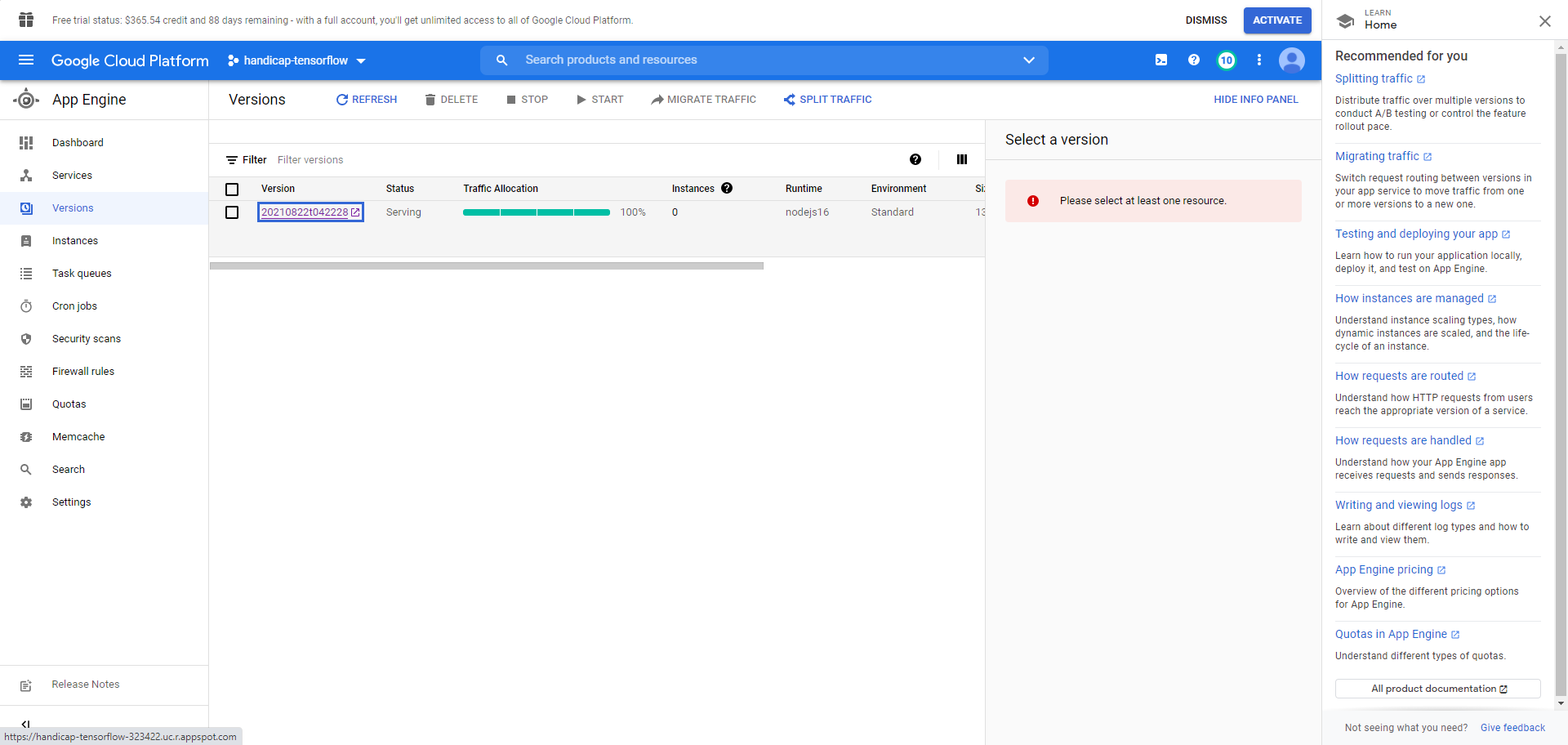Open Quotas in App Engine link
The height and width of the screenshot is (745, 1568).
tap(1397, 634)
